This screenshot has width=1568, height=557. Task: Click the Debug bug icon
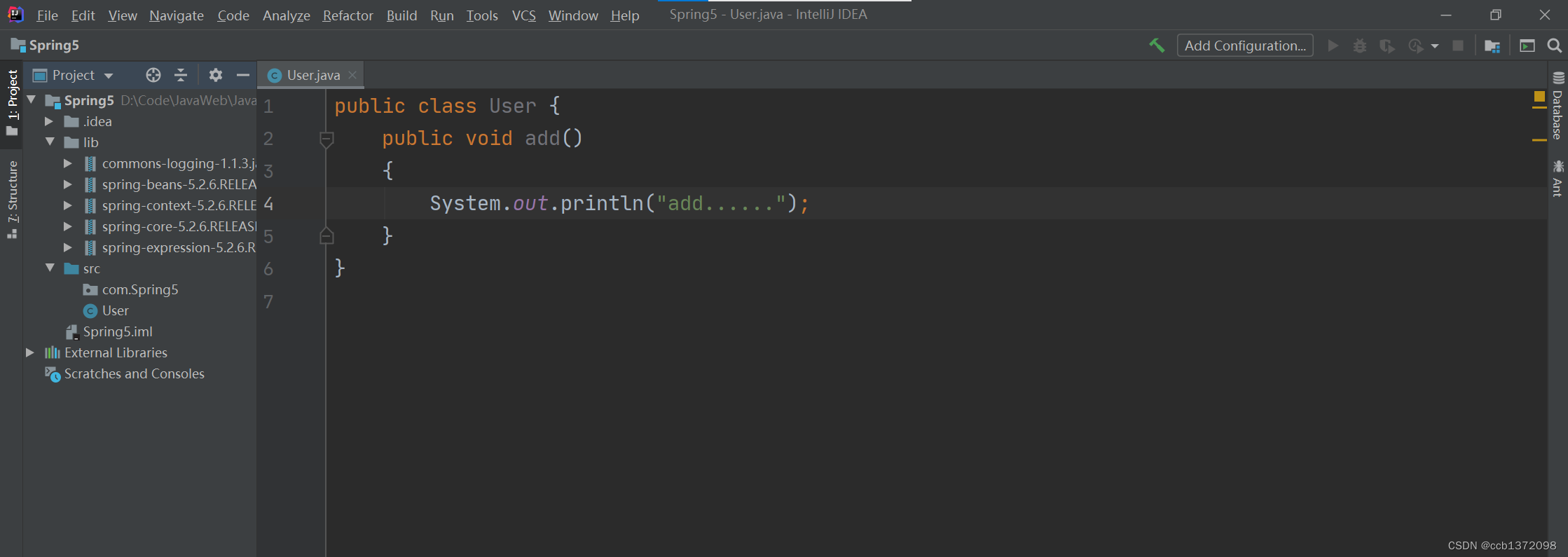click(1360, 46)
